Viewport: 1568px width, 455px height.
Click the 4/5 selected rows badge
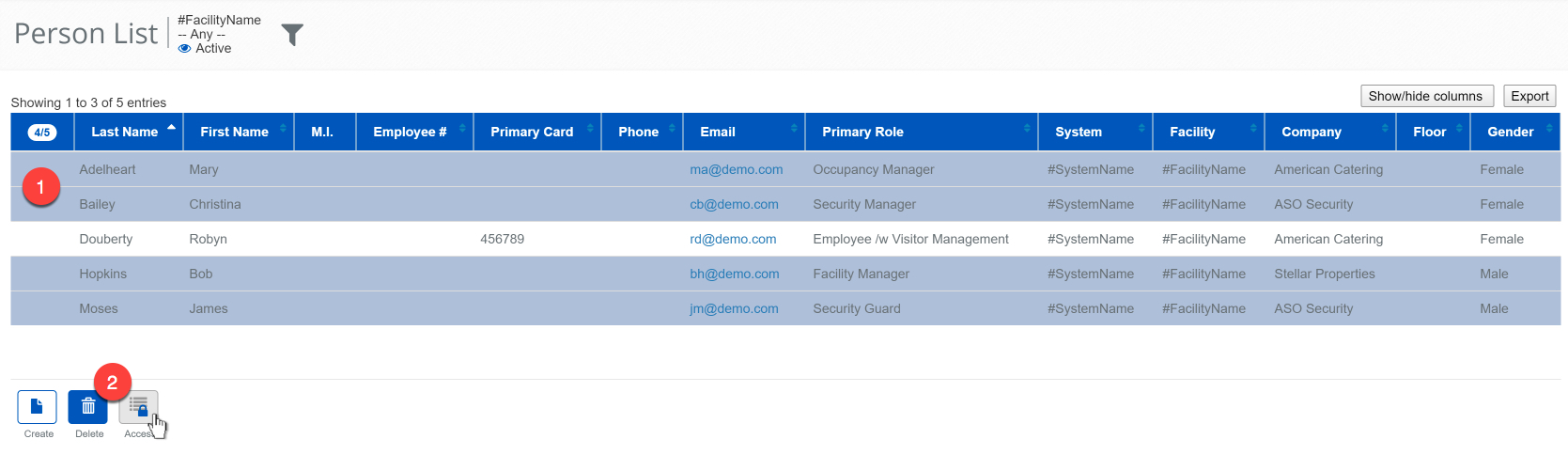coord(42,133)
